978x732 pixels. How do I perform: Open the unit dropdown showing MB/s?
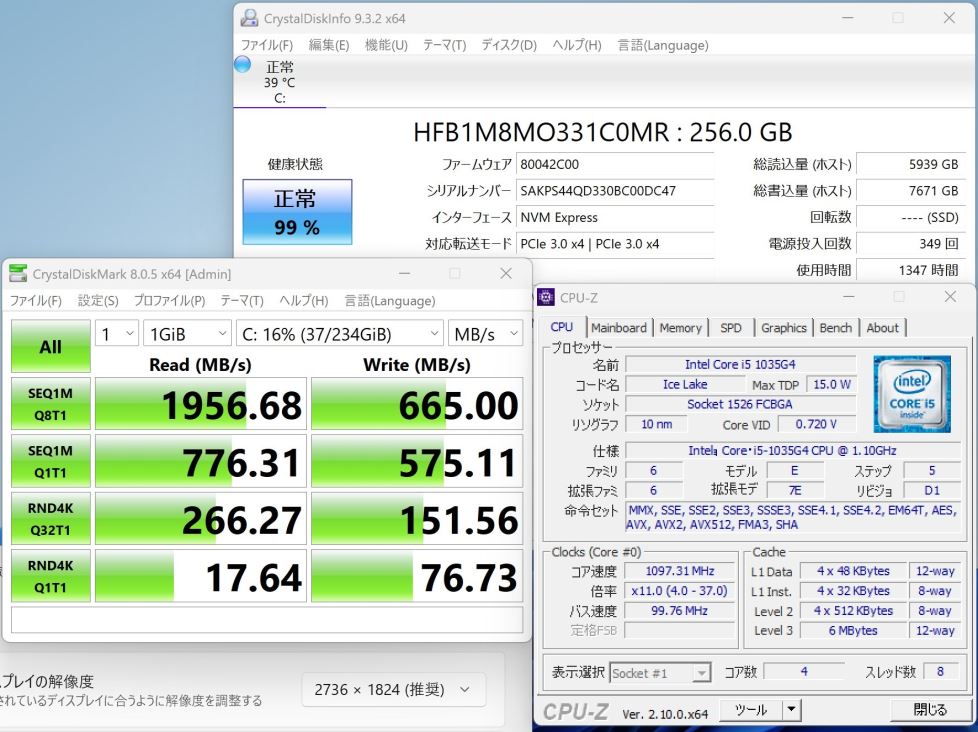485,334
